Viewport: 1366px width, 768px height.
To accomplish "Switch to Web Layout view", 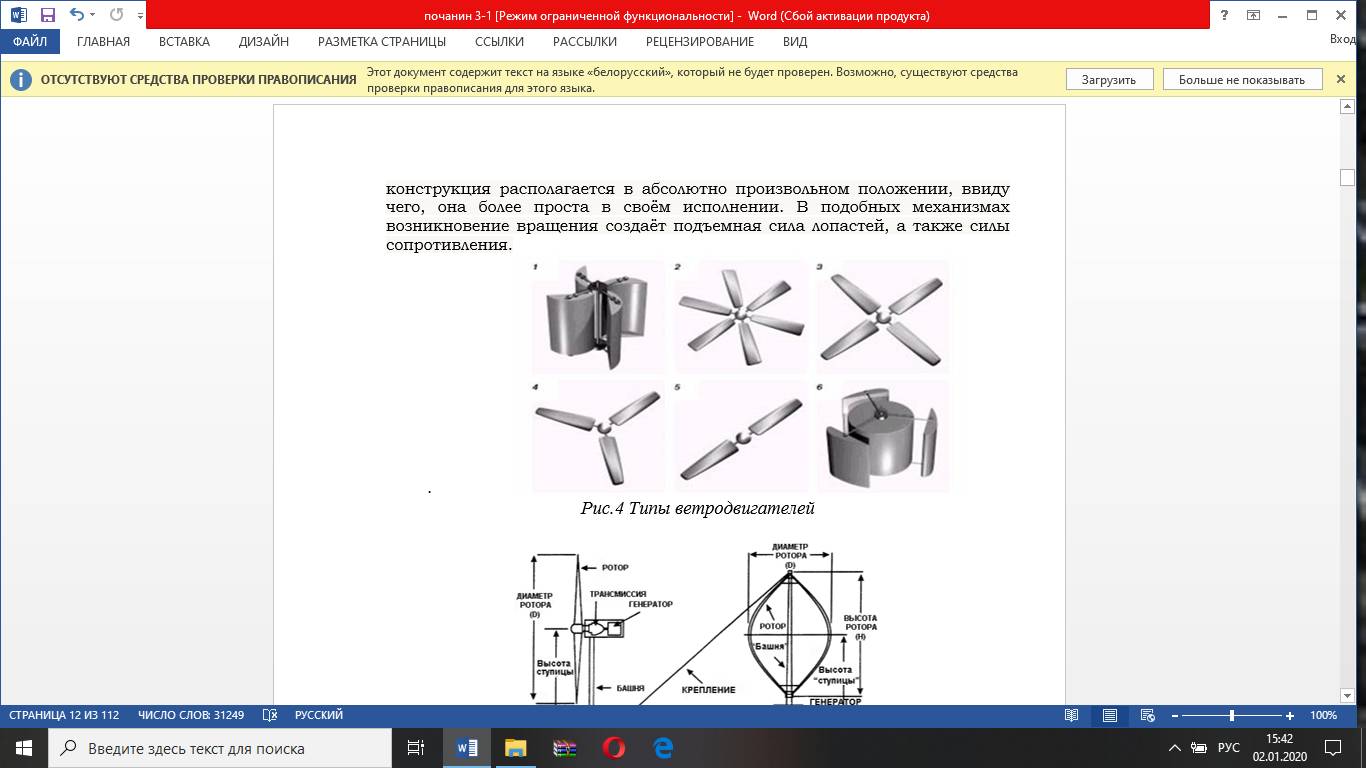I will point(1148,715).
